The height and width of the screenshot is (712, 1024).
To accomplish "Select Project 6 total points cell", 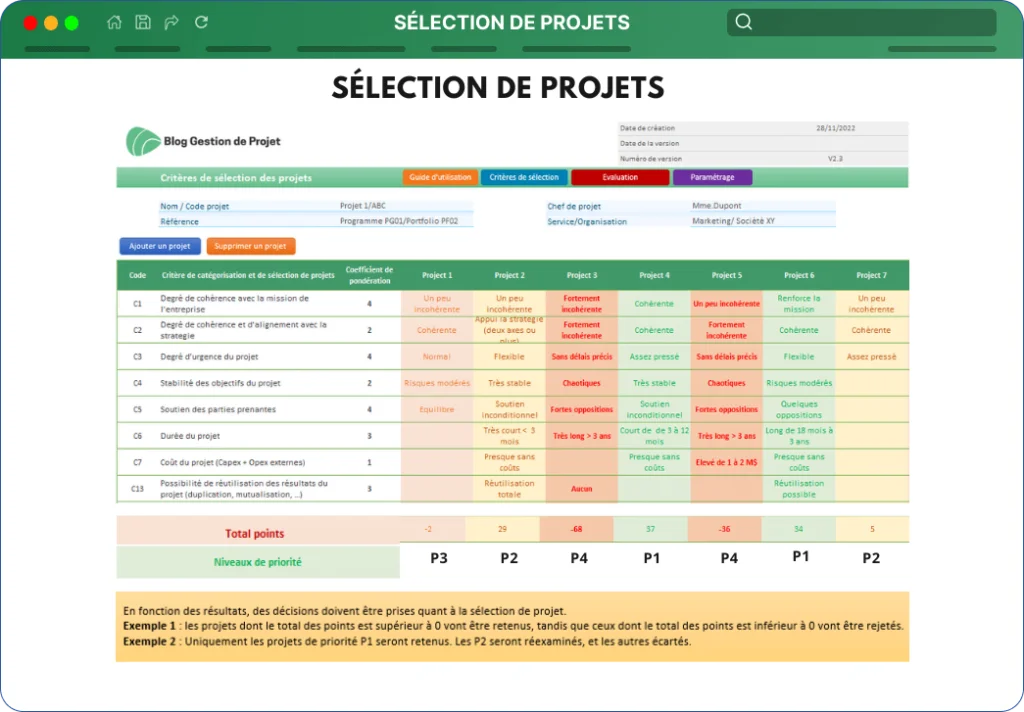I will 799,529.
